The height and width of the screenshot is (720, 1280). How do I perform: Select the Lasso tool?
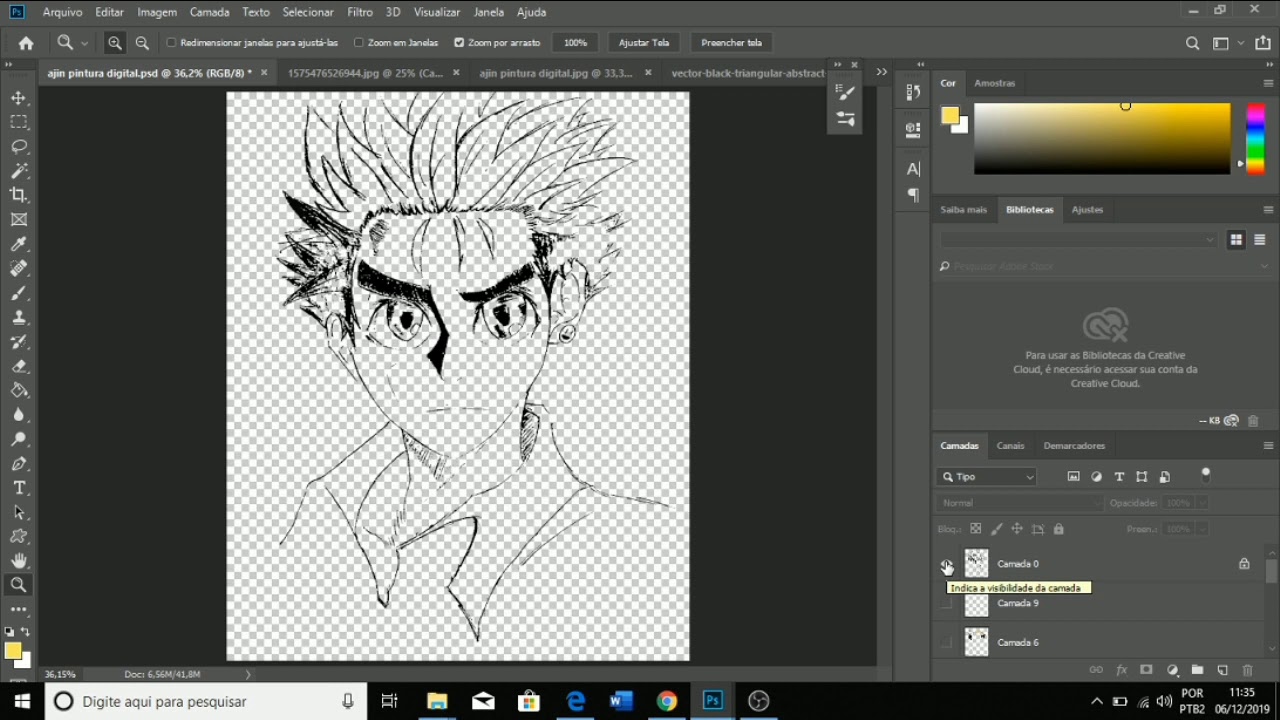pyautogui.click(x=19, y=147)
